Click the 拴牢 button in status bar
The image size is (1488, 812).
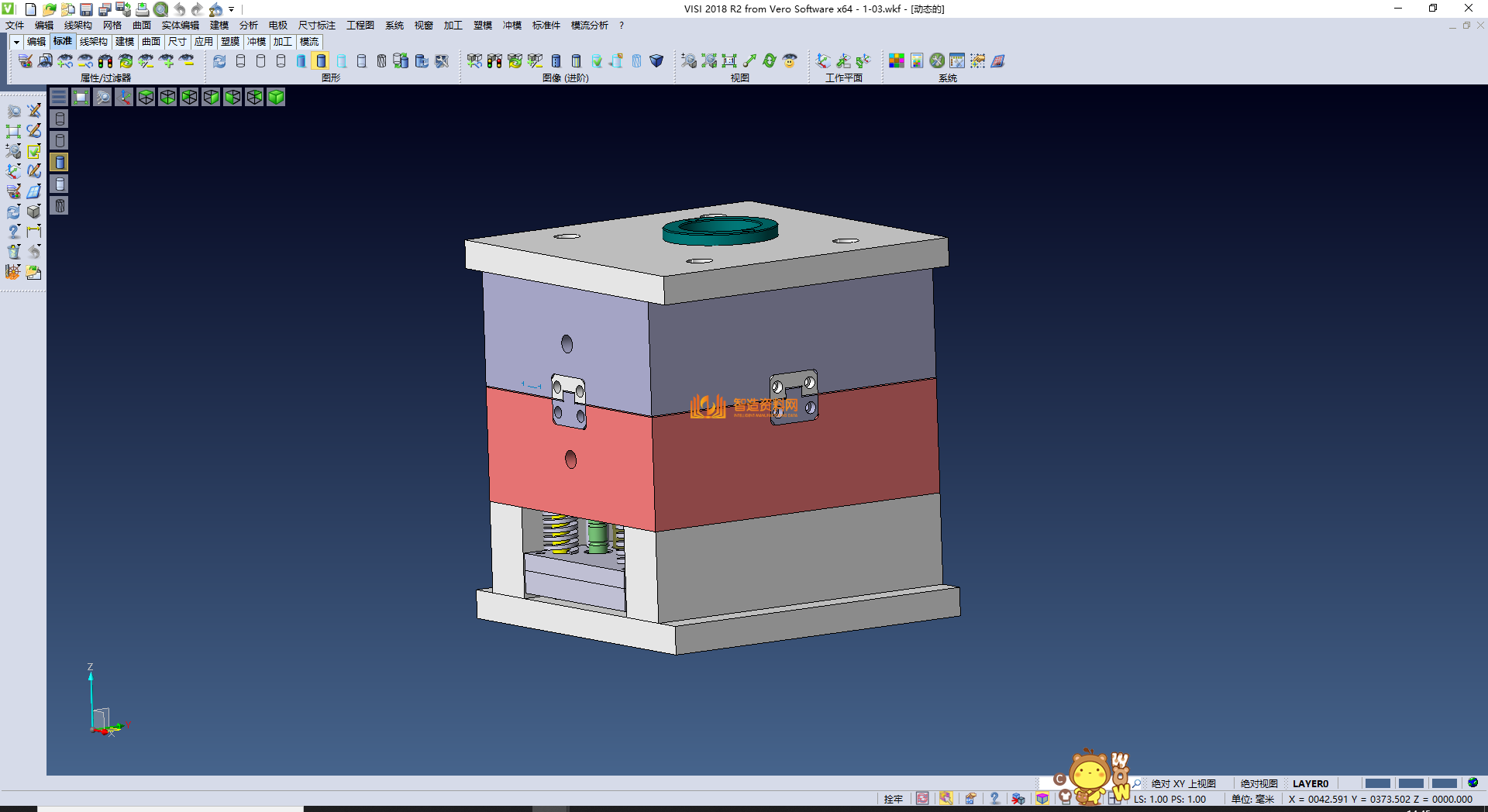893,799
